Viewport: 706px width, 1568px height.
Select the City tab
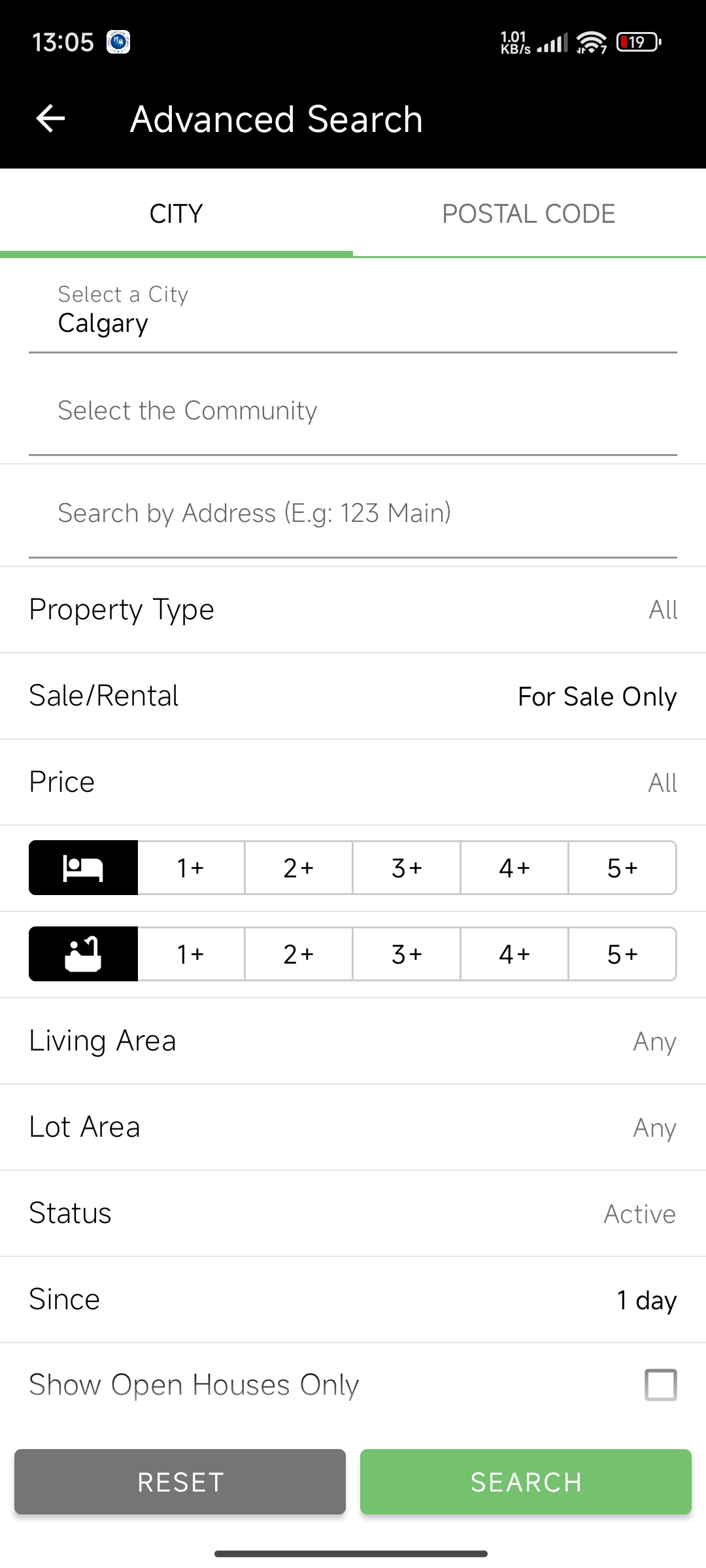tap(176, 214)
